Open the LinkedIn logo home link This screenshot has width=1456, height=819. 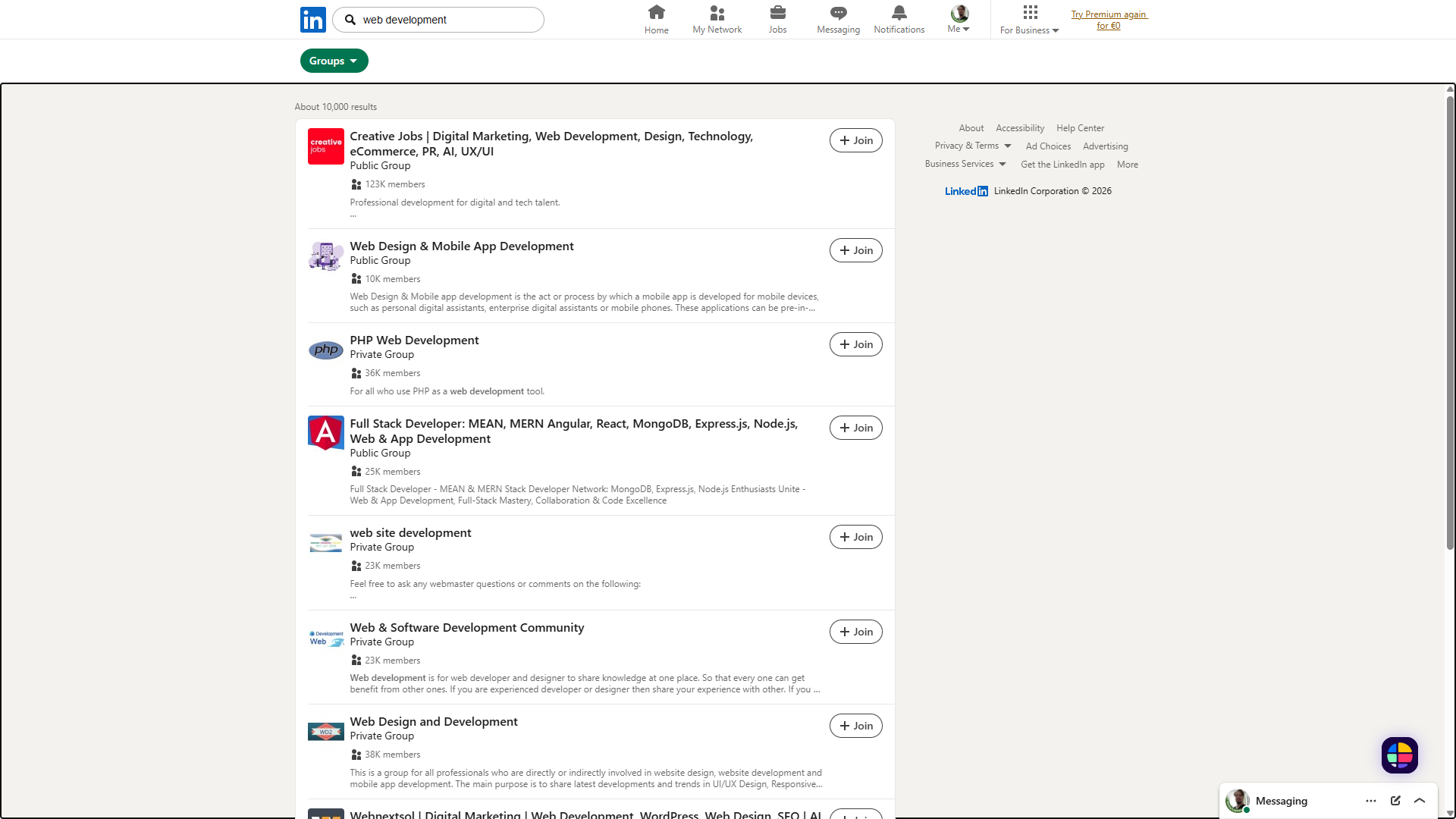tap(313, 20)
